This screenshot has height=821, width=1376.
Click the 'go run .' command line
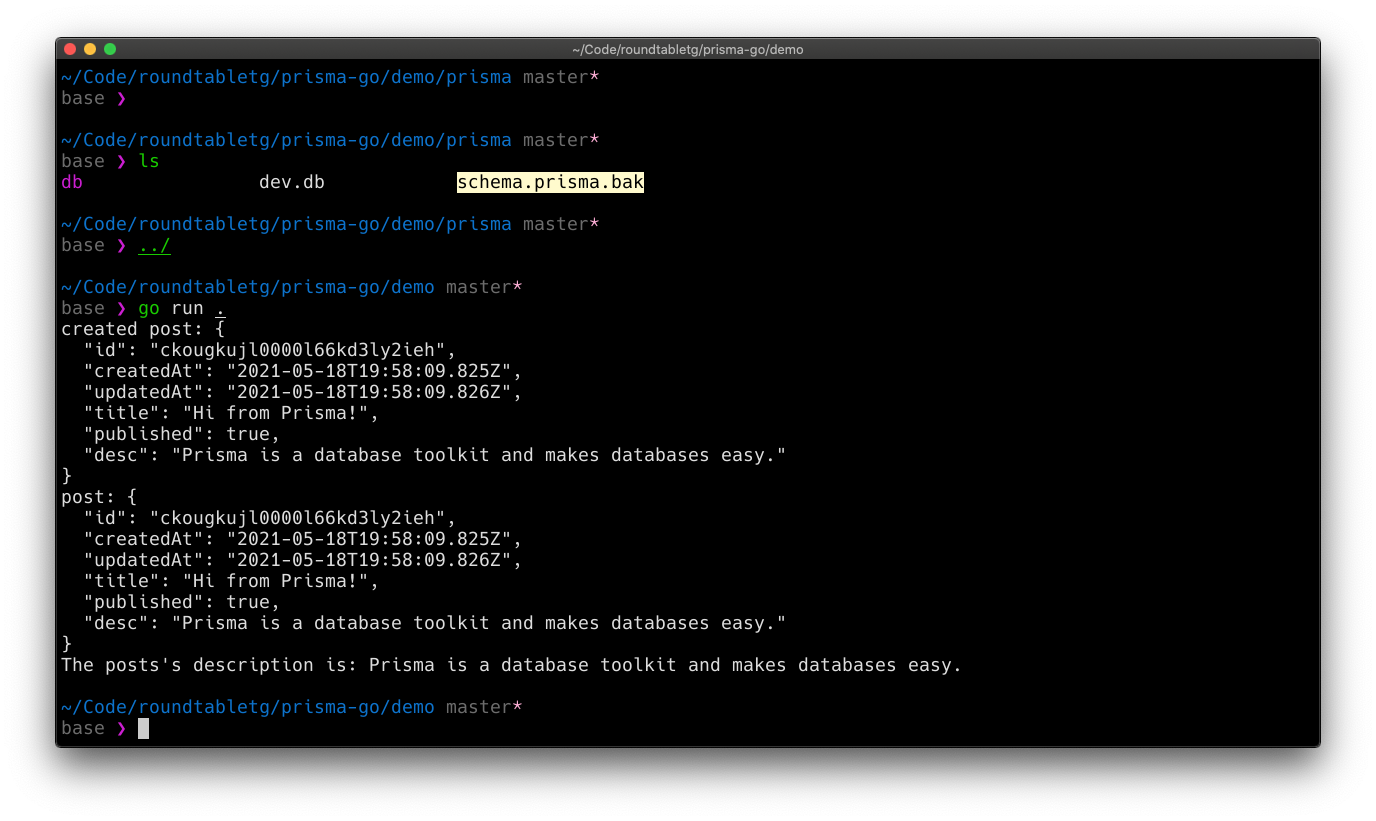[x=182, y=308]
